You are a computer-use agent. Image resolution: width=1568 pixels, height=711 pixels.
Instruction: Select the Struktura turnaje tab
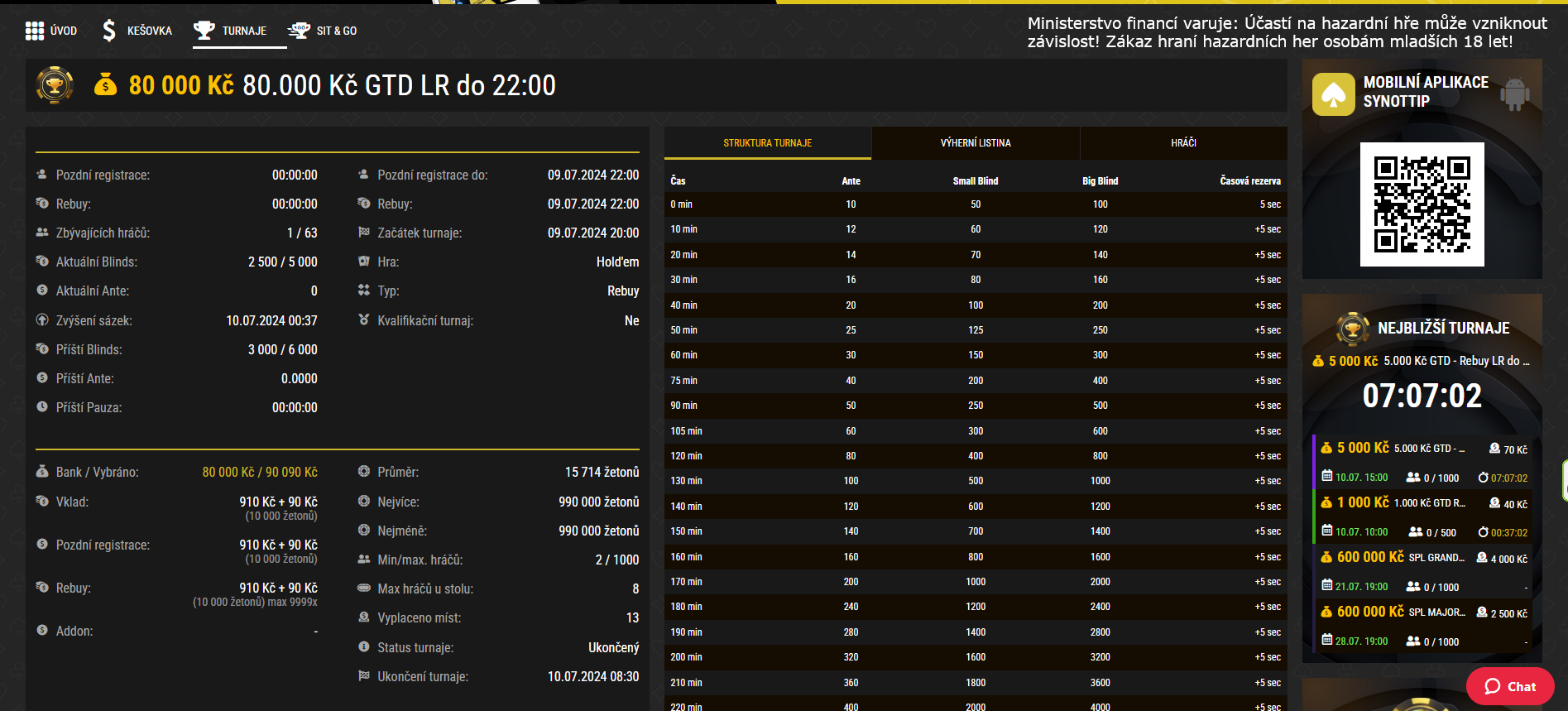coord(767,143)
